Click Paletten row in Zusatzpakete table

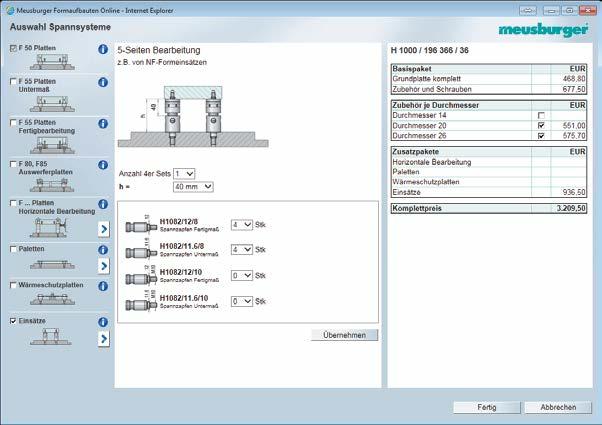[x=489, y=172]
